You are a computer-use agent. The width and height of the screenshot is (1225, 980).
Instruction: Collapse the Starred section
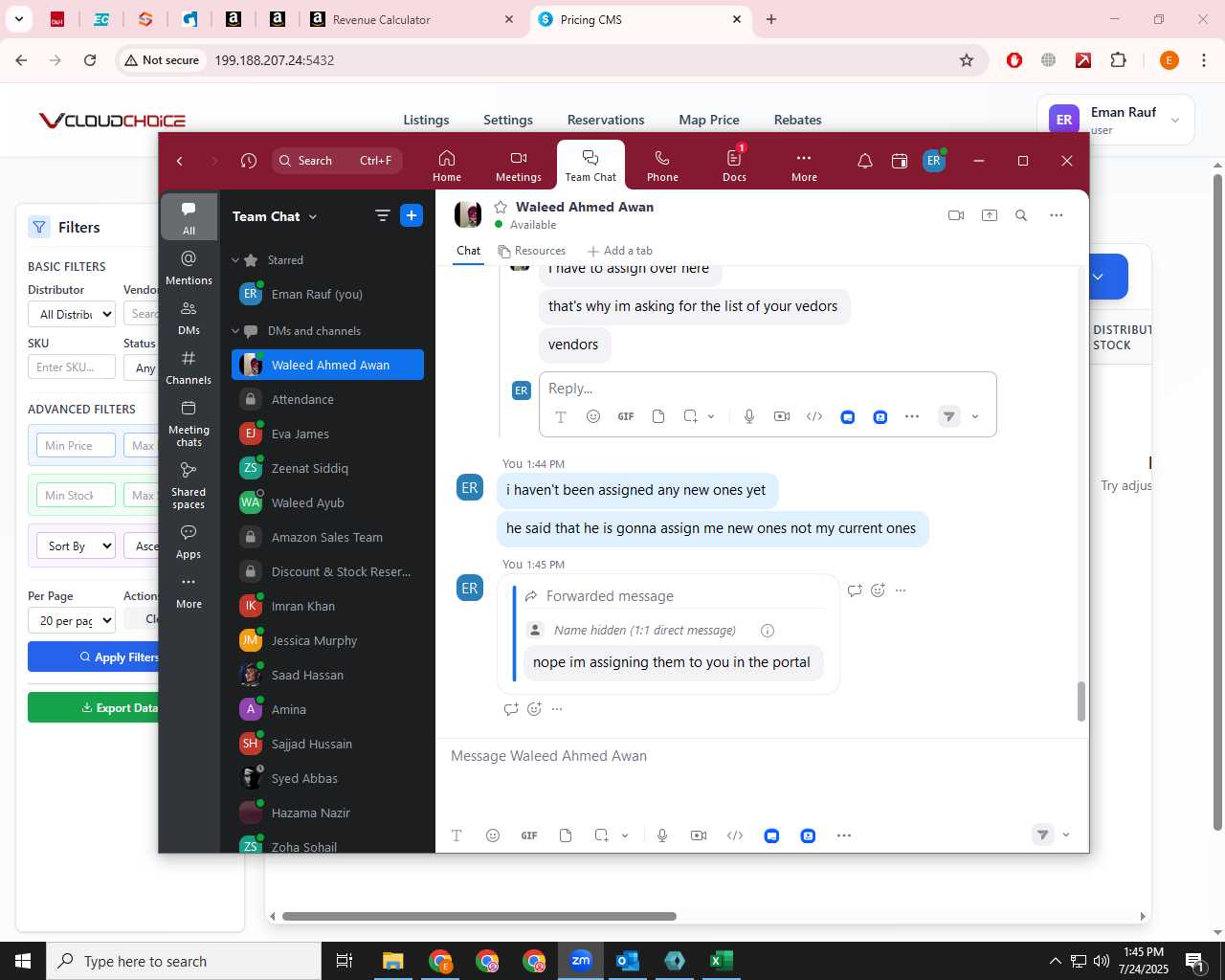(x=235, y=260)
